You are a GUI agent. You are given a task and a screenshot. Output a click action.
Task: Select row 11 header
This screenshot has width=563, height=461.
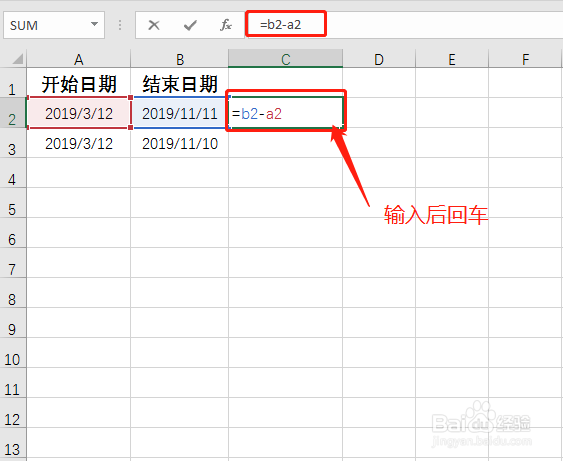(13, 382)
